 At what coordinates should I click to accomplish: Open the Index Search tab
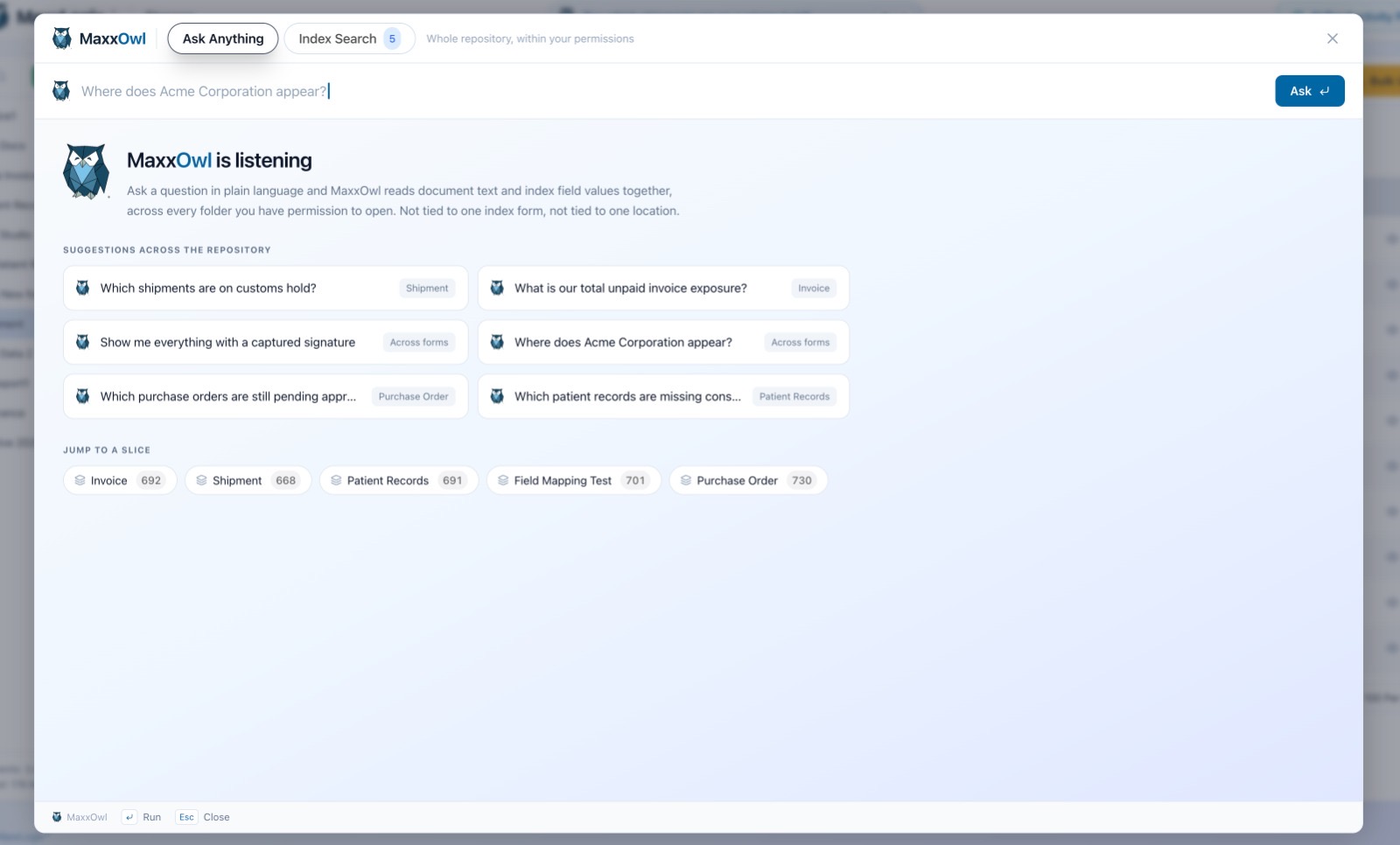(349, 38)
